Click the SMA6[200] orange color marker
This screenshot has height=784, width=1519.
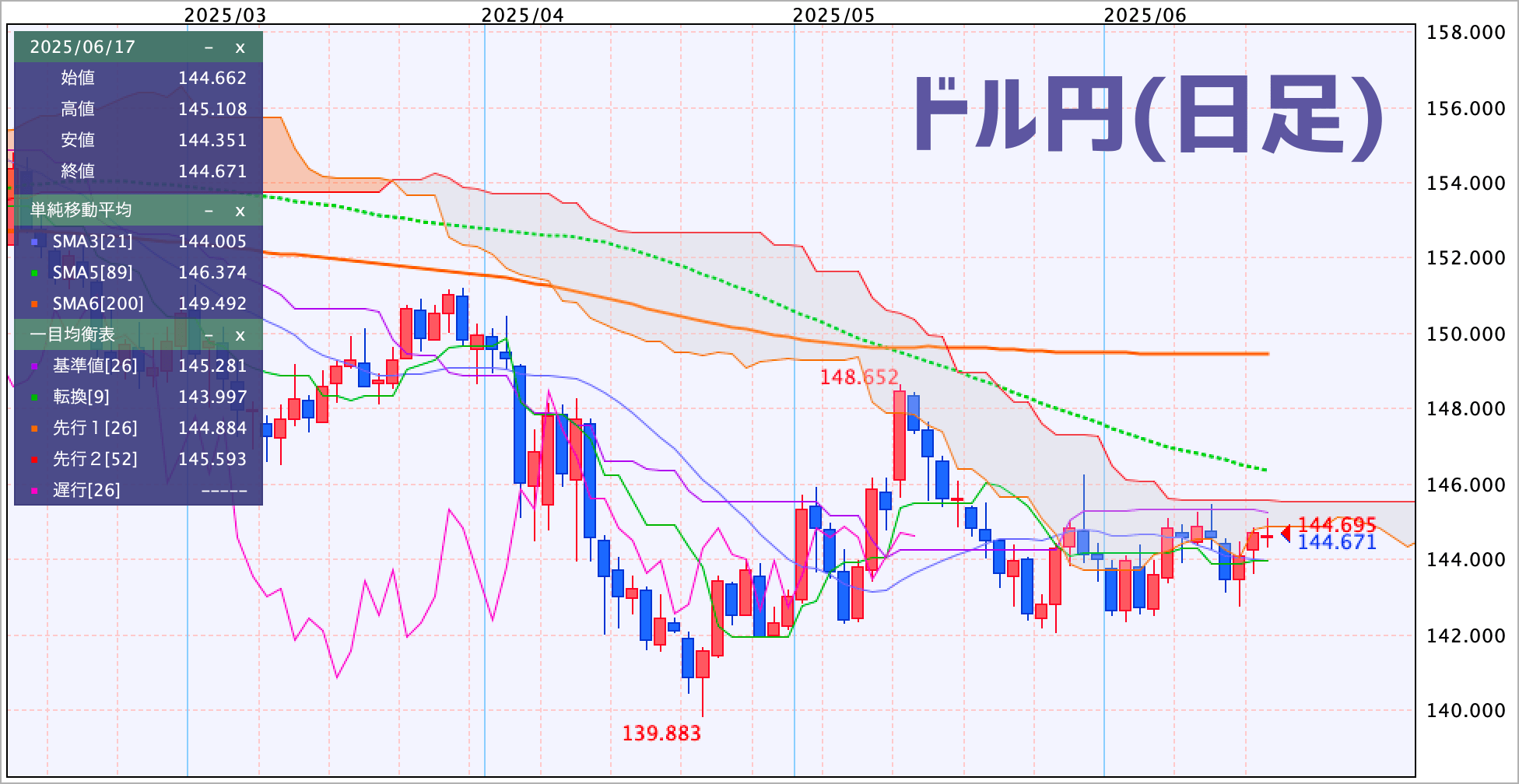34,305
